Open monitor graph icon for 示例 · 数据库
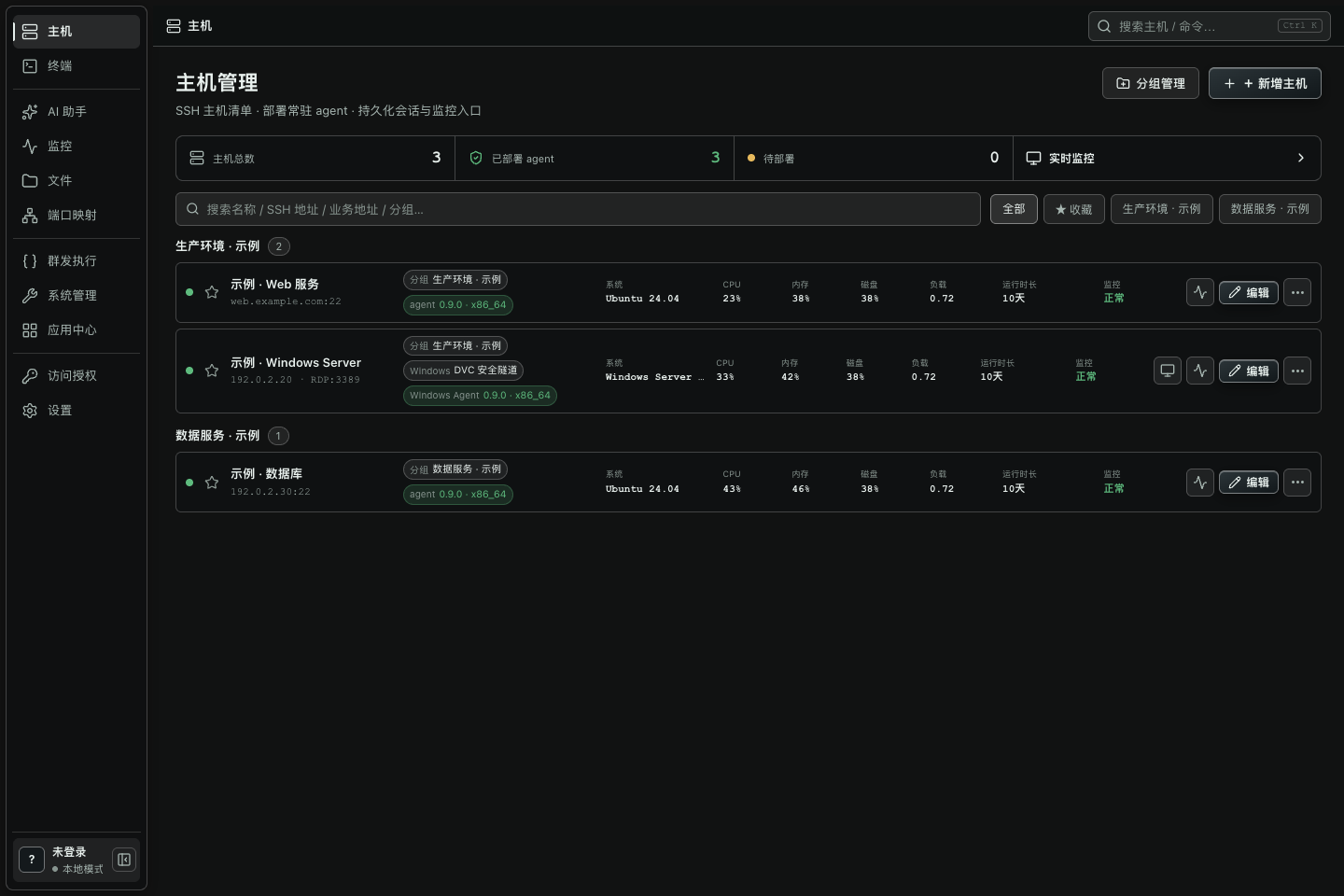This screenshot has height=896, width=1344. pyautogui.click(x=1200, y=483)
